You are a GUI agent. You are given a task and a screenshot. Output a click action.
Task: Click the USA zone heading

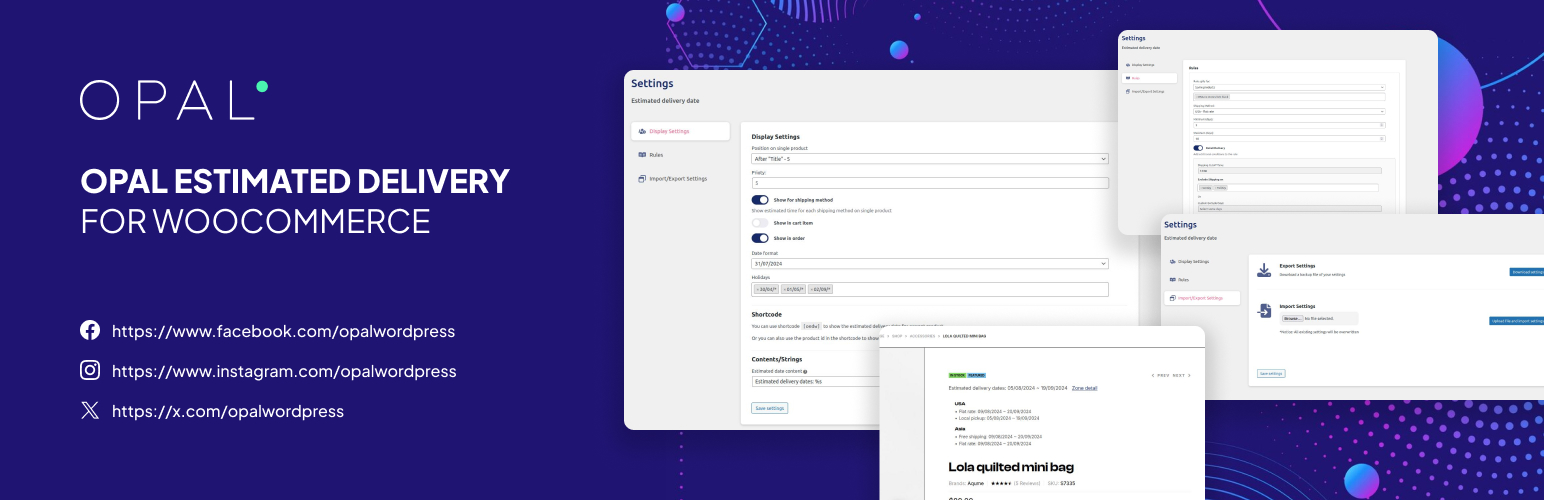click(959, 404)
